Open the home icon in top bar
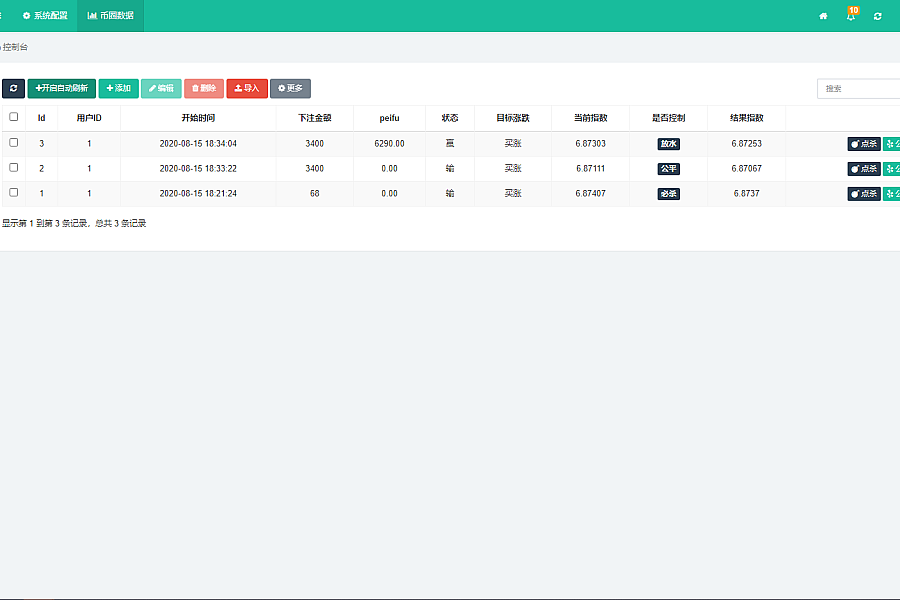Screen dimensions: 900x600 tap(823, 16)
